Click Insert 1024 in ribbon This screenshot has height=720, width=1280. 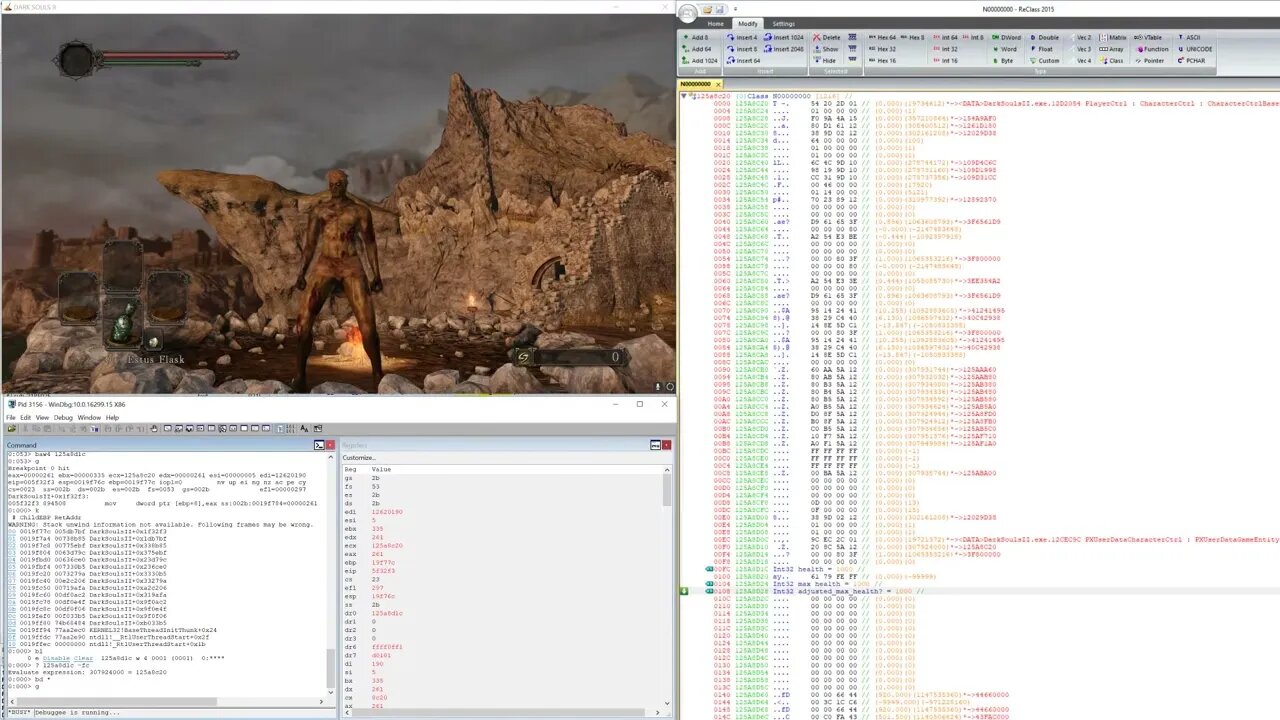(784, 37)
